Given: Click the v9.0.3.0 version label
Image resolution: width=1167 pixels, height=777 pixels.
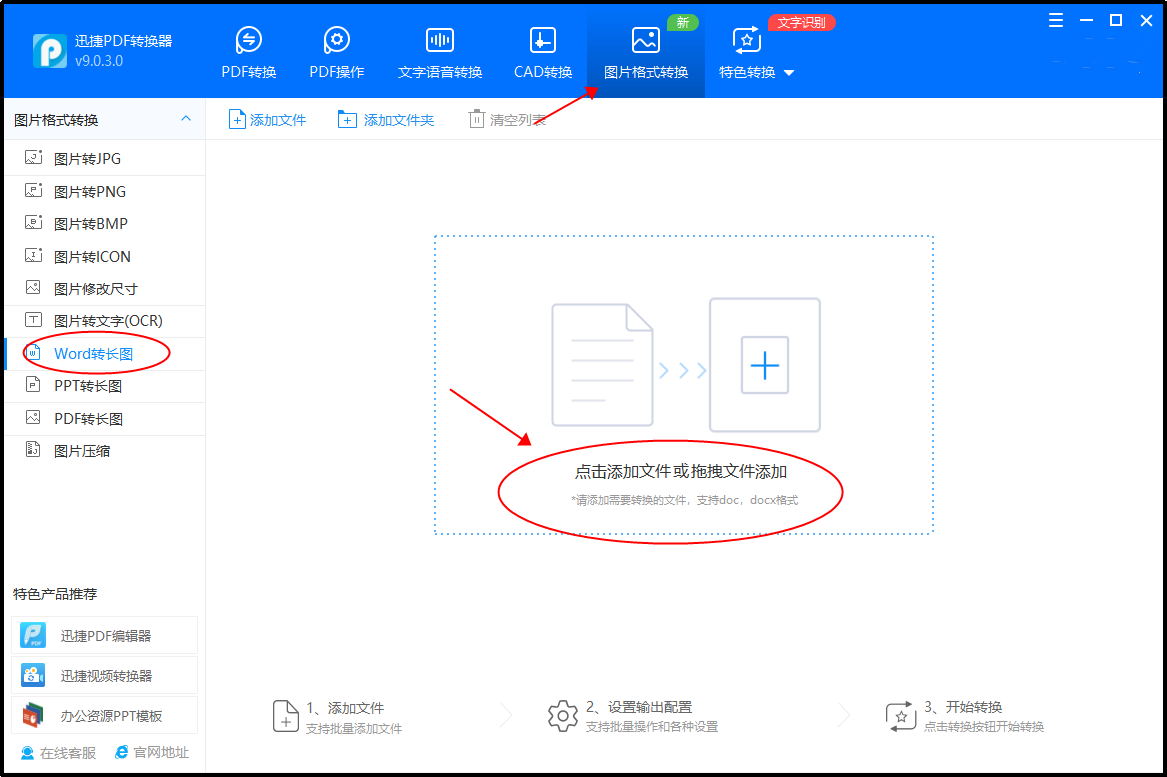Looking at the screenshot, I should 99,61.
